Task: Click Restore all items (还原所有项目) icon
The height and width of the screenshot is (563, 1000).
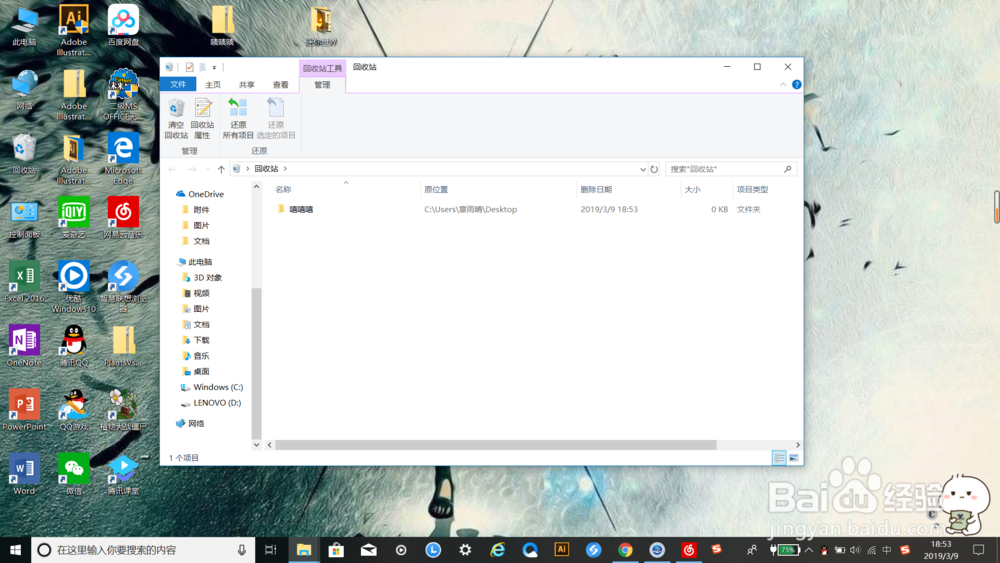Action: 238,119
